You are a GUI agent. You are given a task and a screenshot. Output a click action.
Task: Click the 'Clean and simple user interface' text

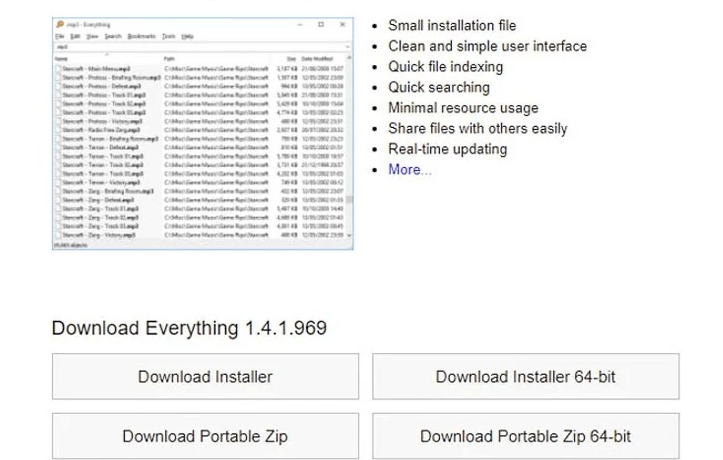click(487, 46)
